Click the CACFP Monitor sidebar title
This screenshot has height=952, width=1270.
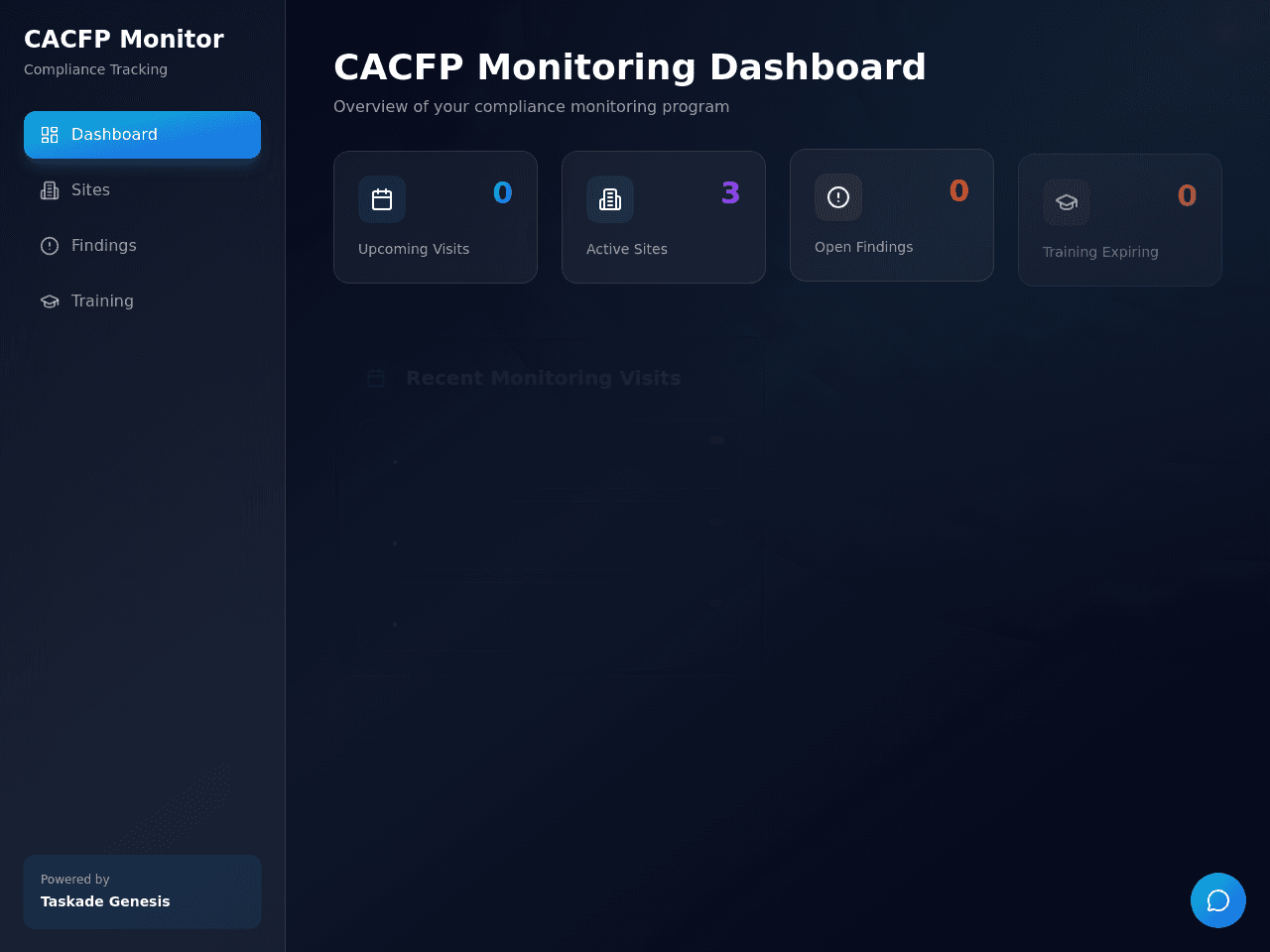pos(124,39)
